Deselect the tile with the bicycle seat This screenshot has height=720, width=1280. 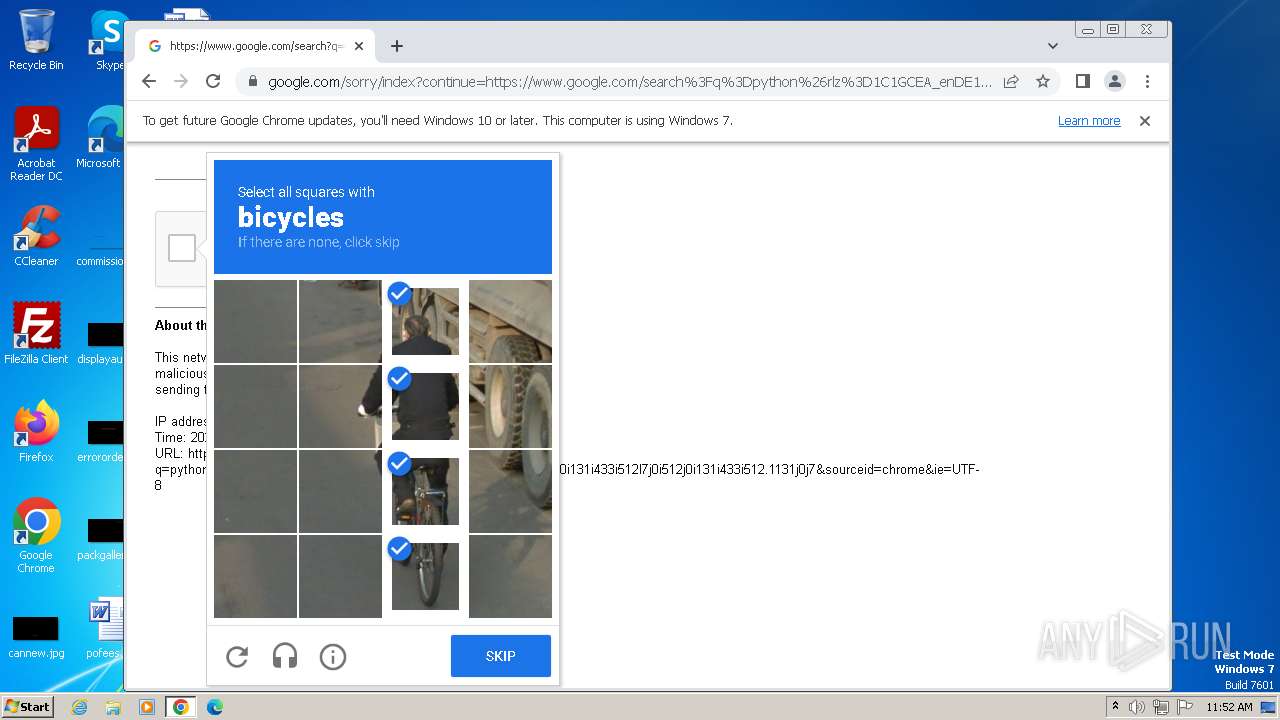(x=425, y=491)
